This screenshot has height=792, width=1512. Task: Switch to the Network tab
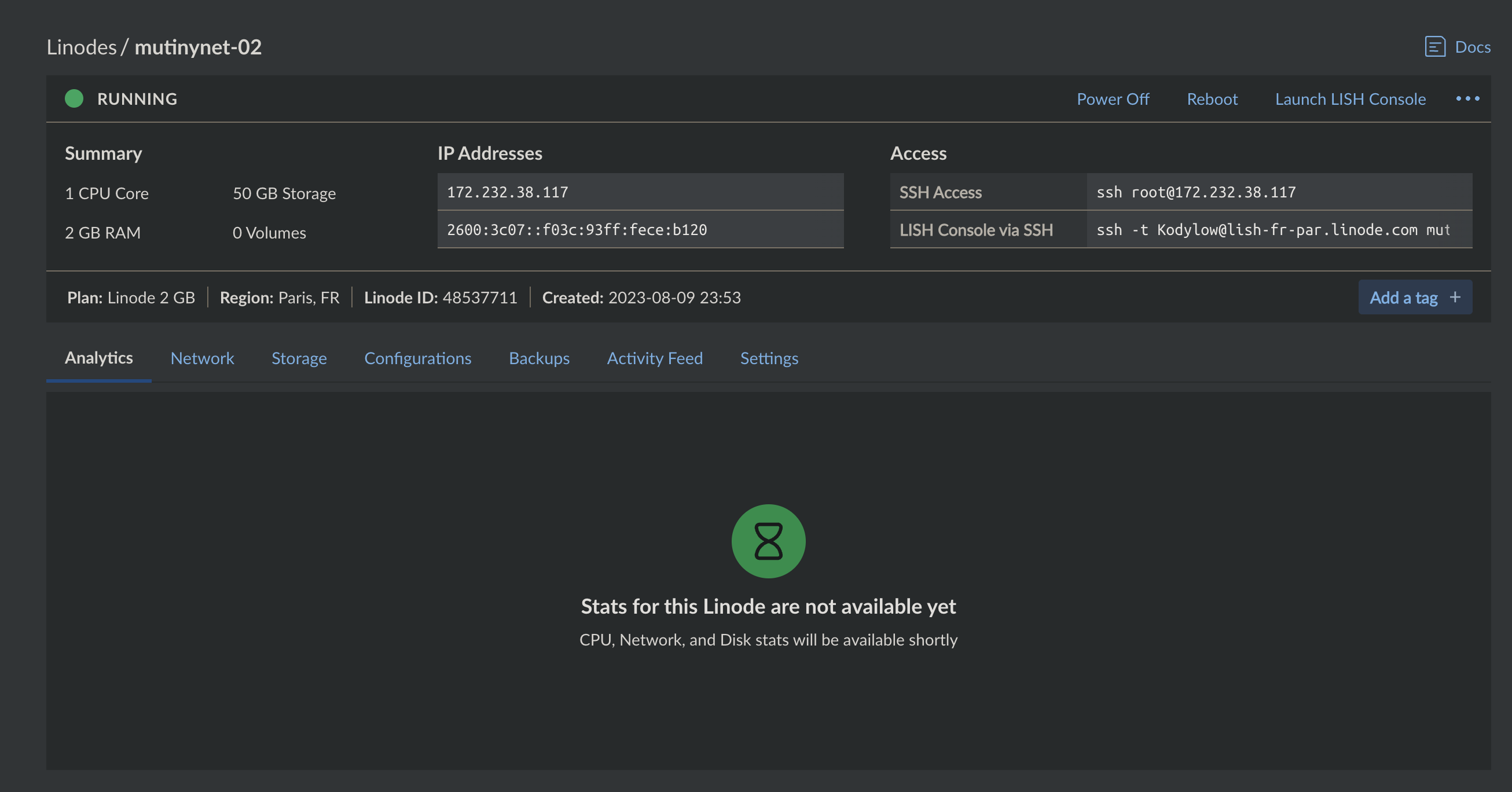tap(202, 358)
